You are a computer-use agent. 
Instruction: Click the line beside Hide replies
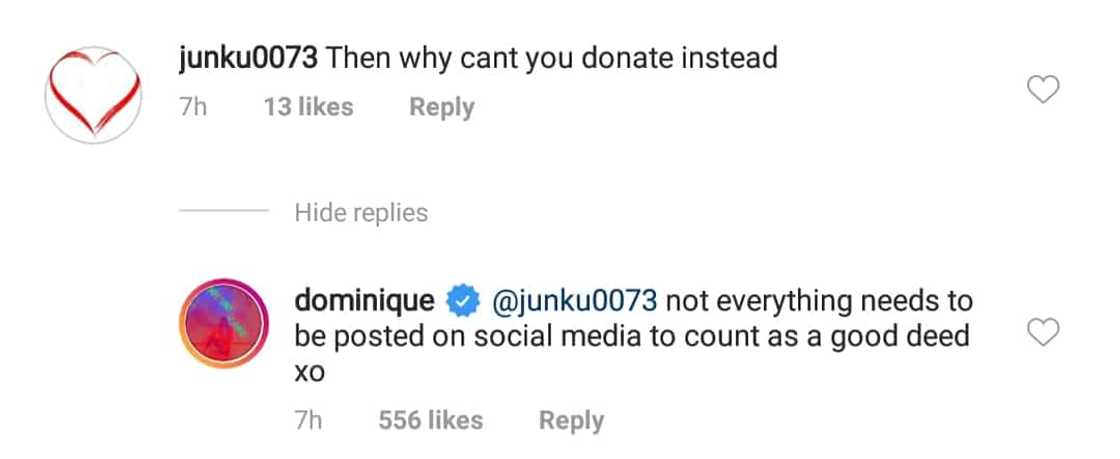pos(222,213)
